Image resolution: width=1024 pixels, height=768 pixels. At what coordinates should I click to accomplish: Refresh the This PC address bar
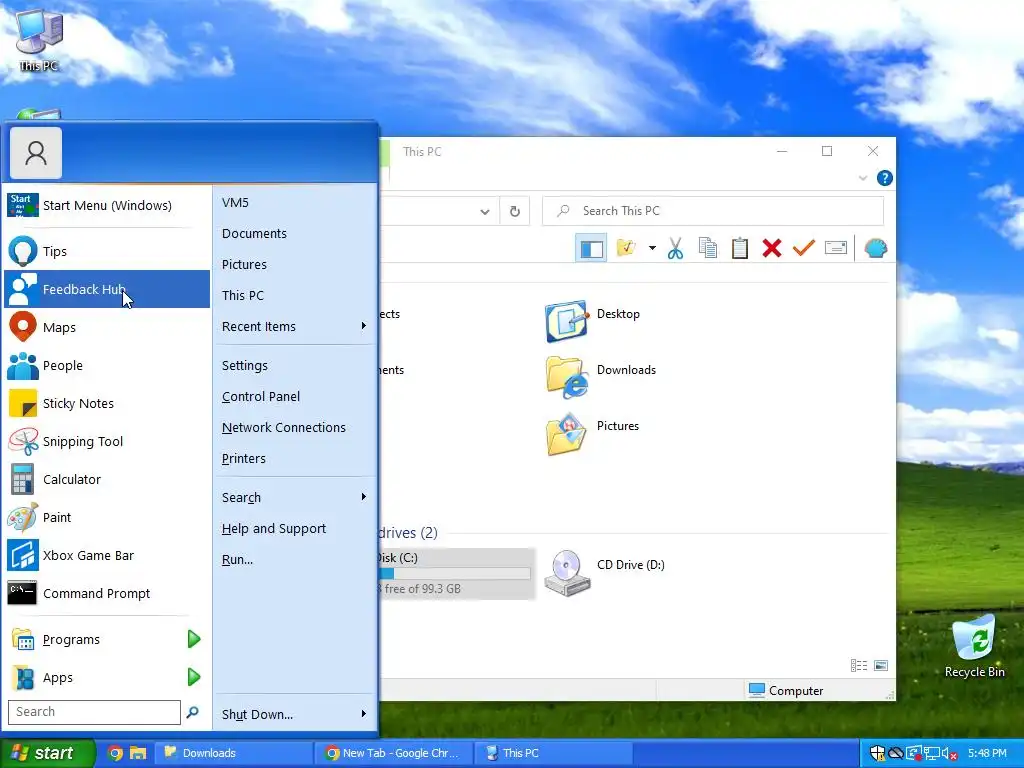click(x=515, y=211)
